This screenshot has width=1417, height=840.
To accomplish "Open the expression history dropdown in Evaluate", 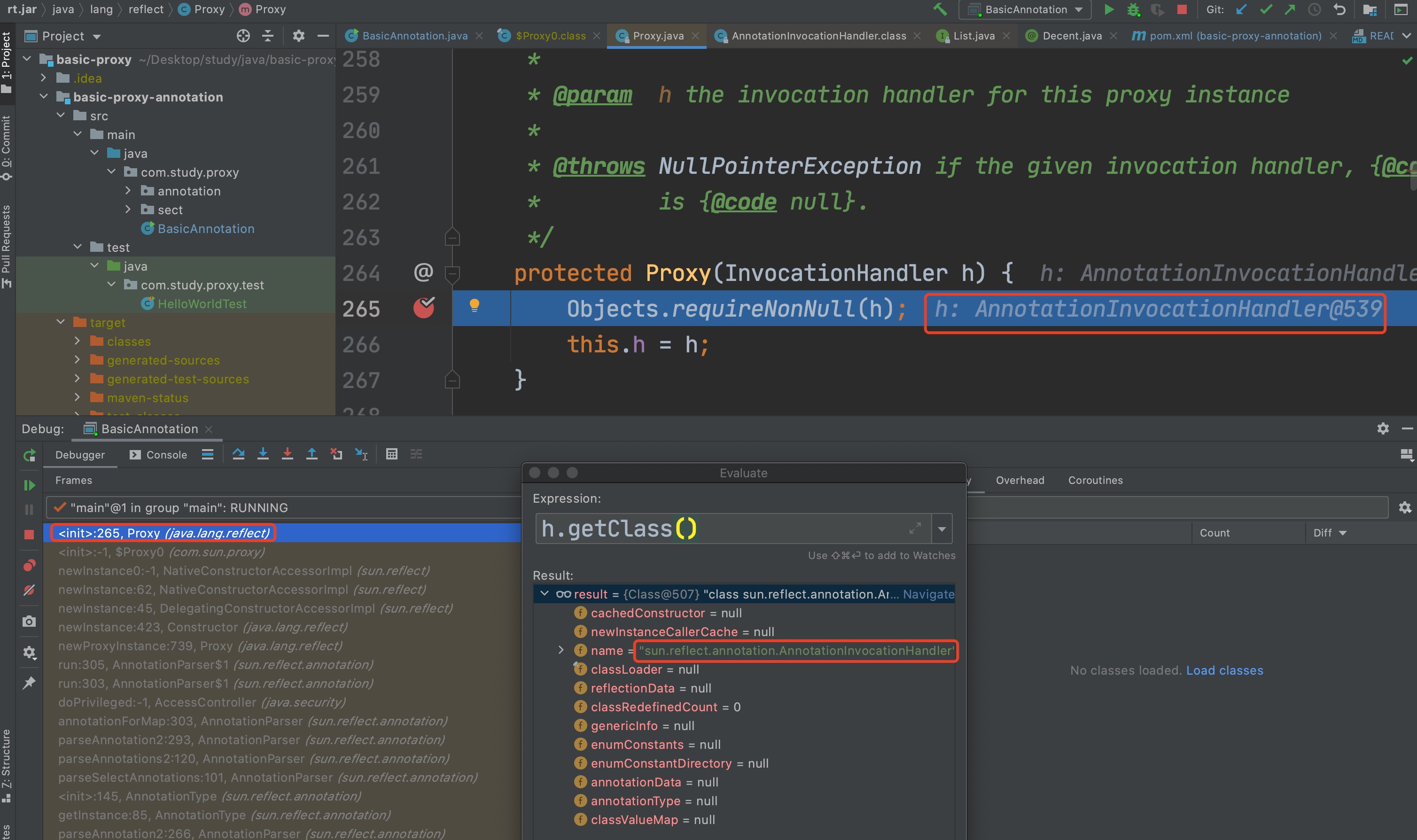I will coord(942,529).
